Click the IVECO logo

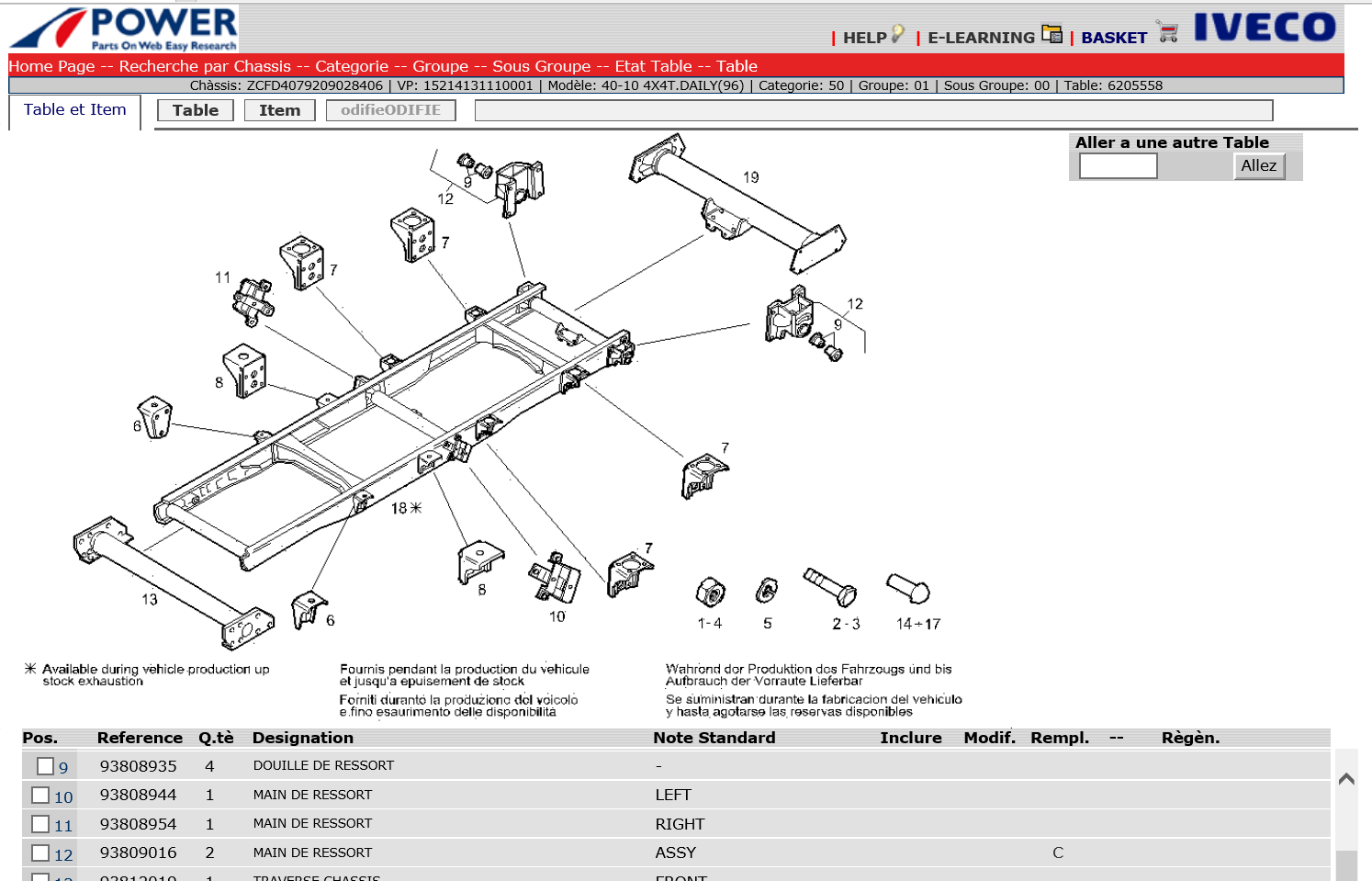pyautogui.click(x=1265, y=28)
